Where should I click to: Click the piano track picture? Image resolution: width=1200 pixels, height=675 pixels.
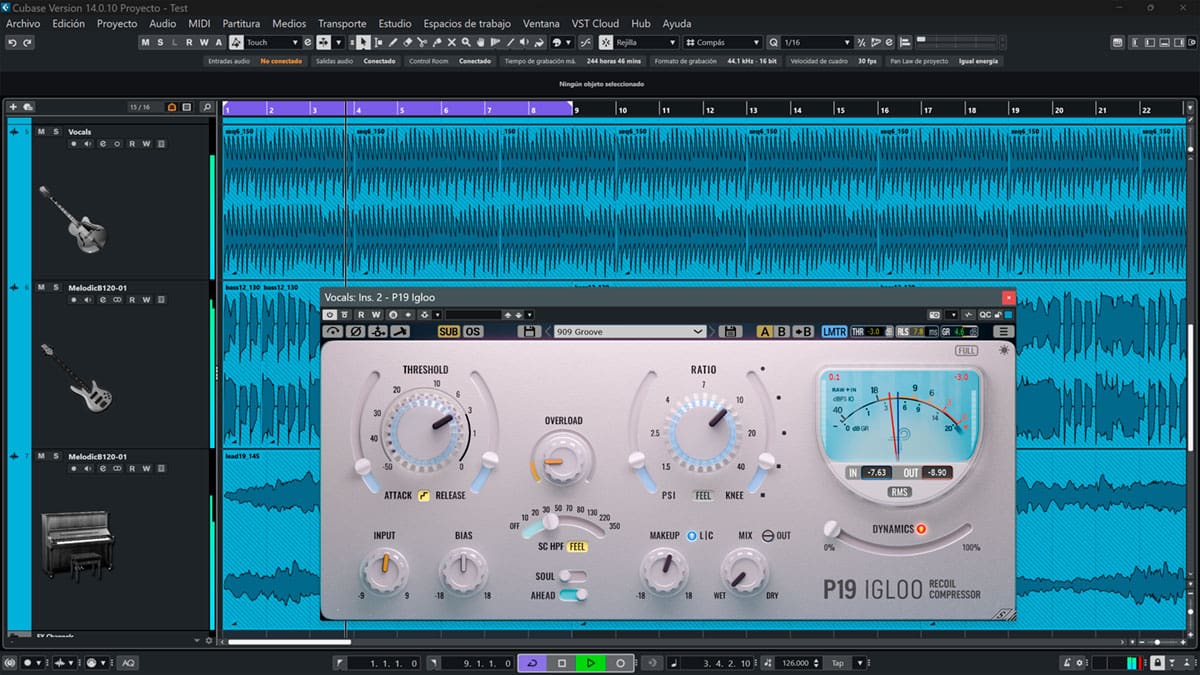77,544
